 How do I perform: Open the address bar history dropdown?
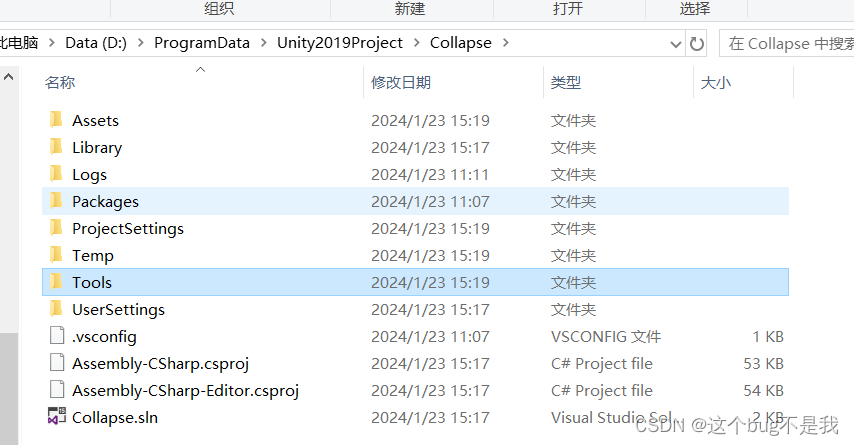point(675,44)
